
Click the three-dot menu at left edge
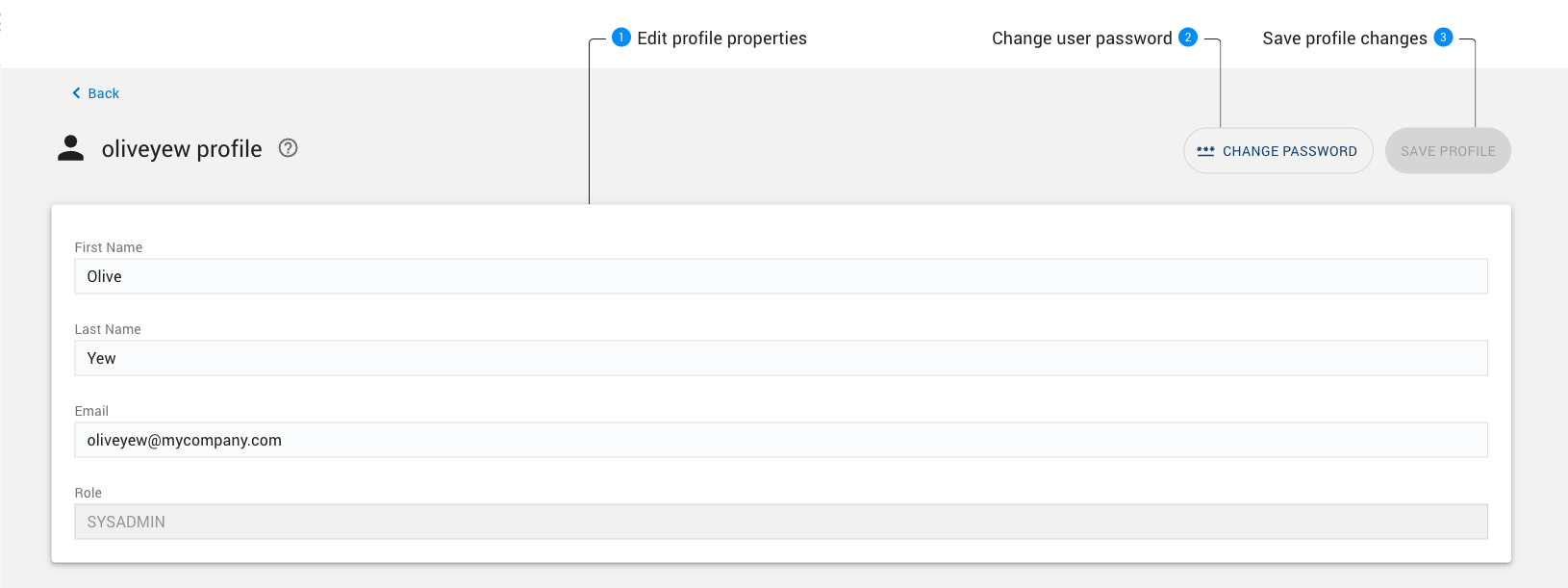coord(2,21)
